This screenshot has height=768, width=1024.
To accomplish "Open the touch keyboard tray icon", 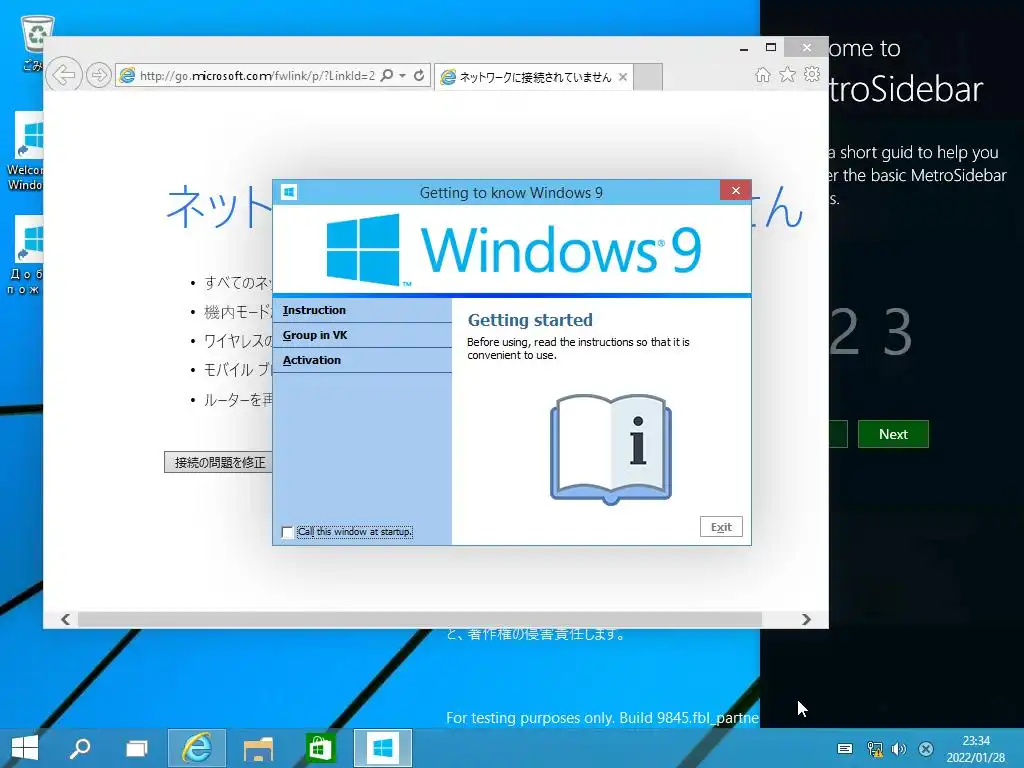I will 844,749.
